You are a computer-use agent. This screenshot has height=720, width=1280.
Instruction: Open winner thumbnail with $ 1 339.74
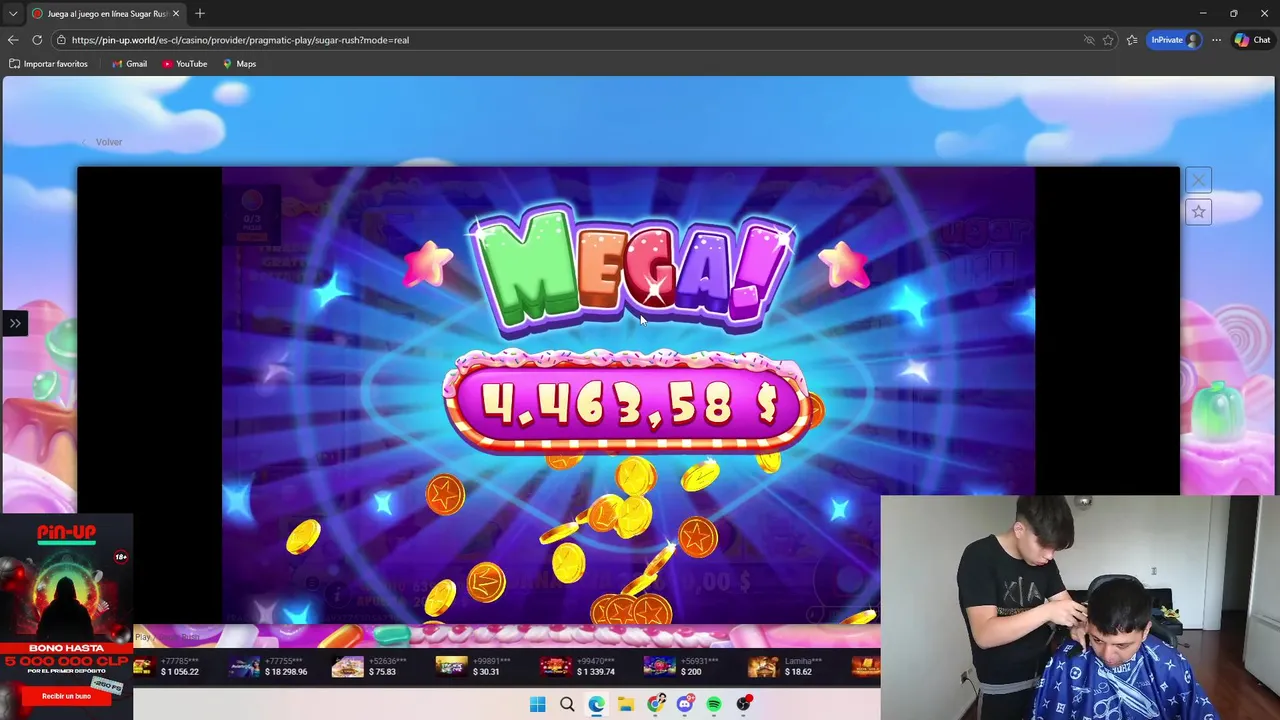[556, 667]
